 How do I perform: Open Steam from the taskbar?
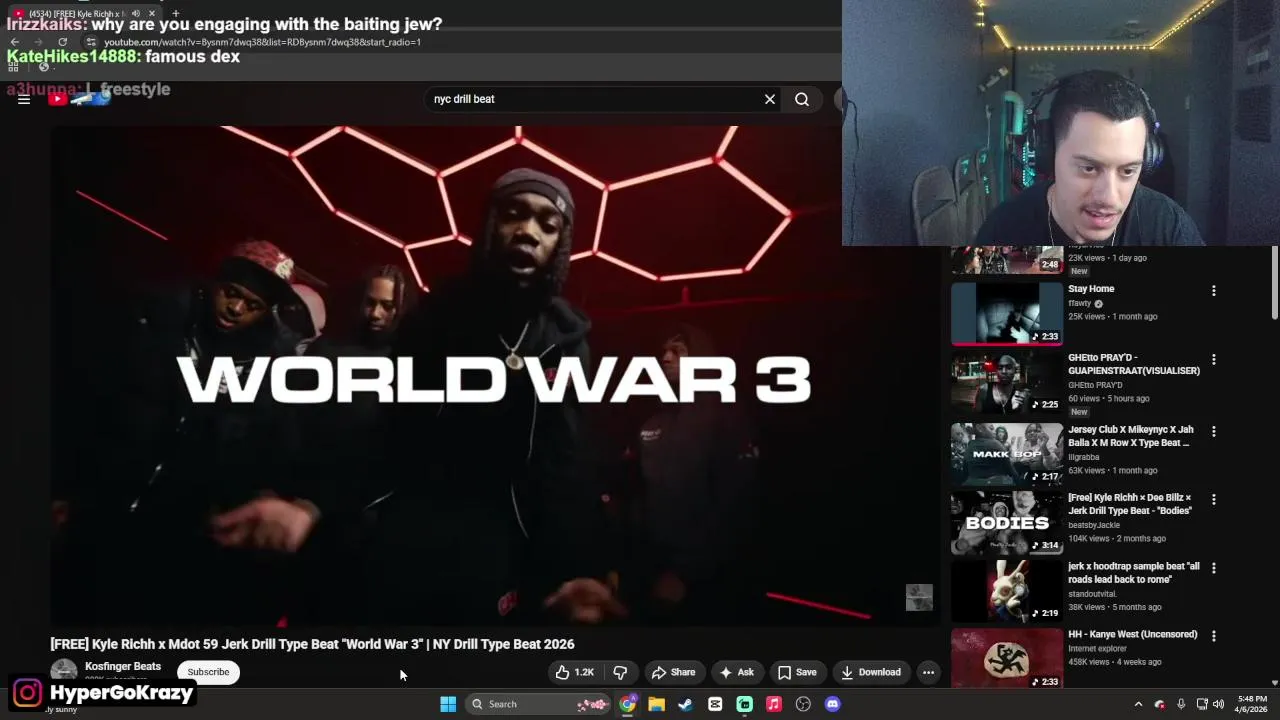[x=685, y=704]
